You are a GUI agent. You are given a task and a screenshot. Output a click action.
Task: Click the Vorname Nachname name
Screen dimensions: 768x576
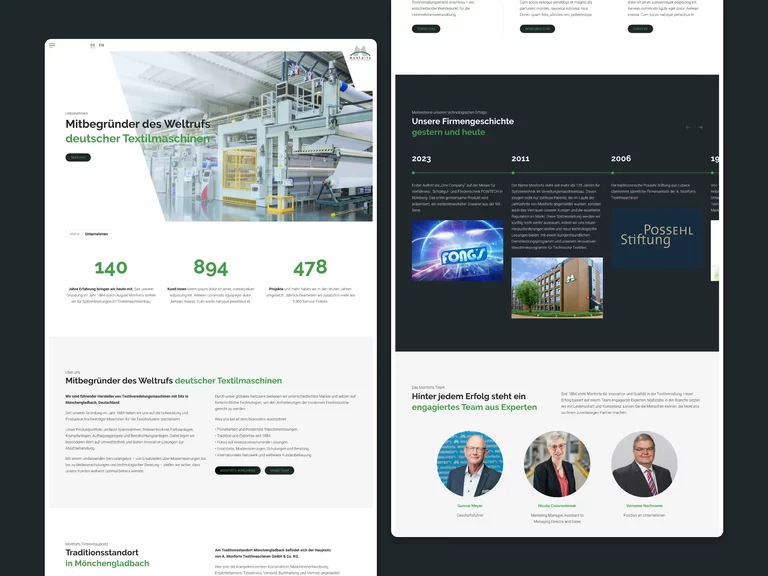click(644, 505)
